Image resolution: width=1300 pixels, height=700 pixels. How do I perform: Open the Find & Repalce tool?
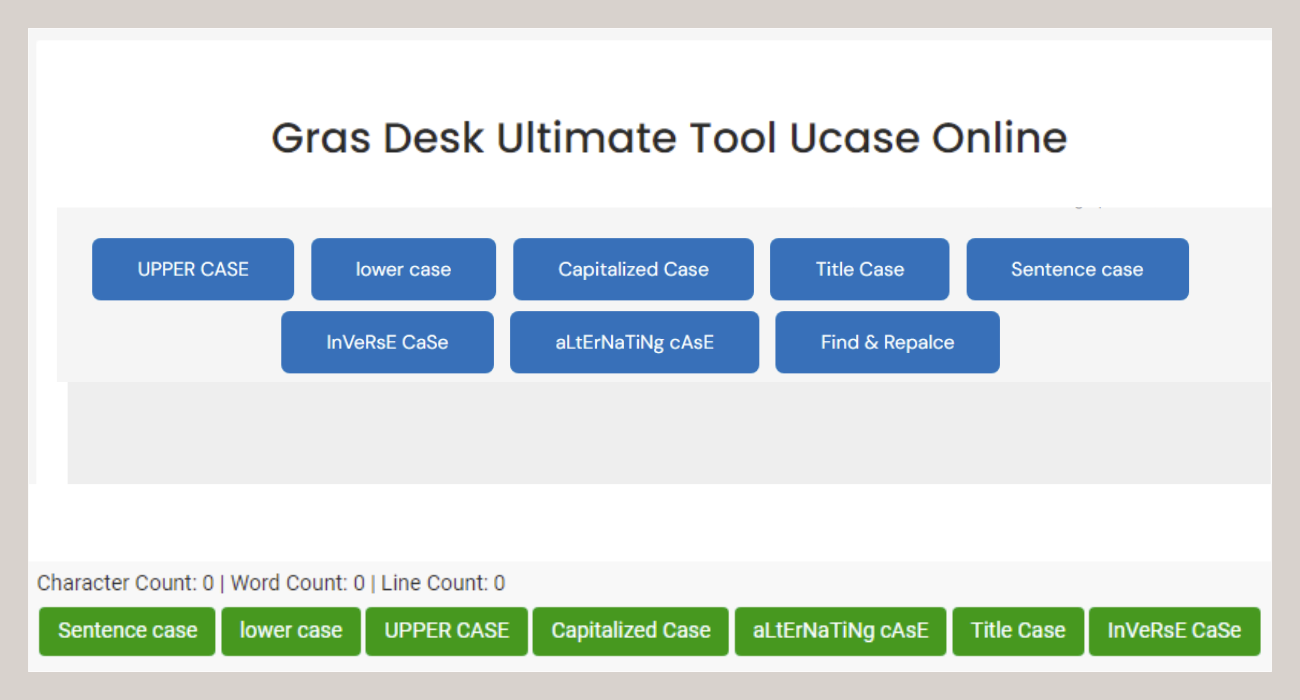click(x=886, y=342)
